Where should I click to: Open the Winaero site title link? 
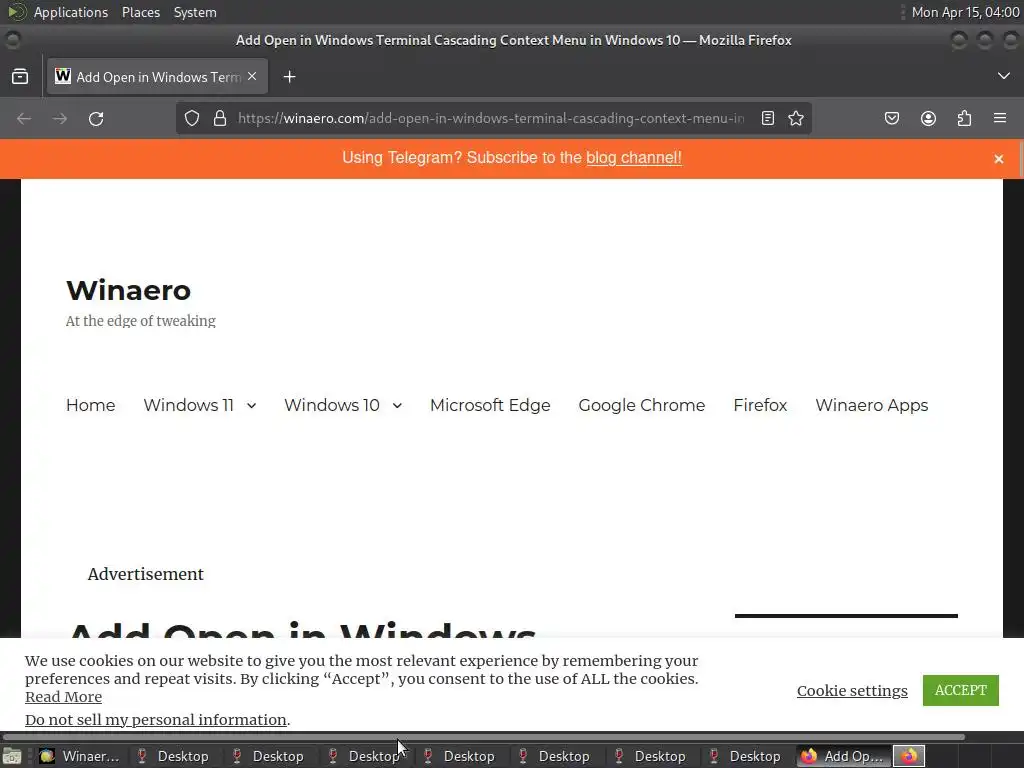[129, 290]
